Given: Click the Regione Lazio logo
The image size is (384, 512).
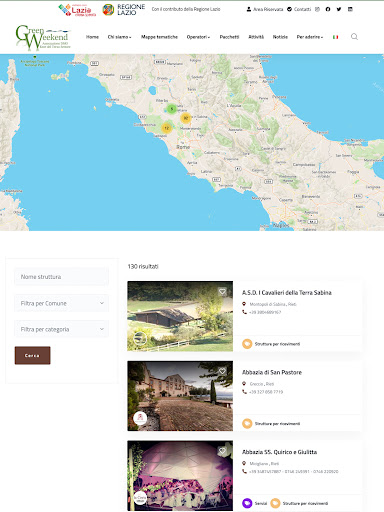Looking at the screenshot, I should 124,10.
